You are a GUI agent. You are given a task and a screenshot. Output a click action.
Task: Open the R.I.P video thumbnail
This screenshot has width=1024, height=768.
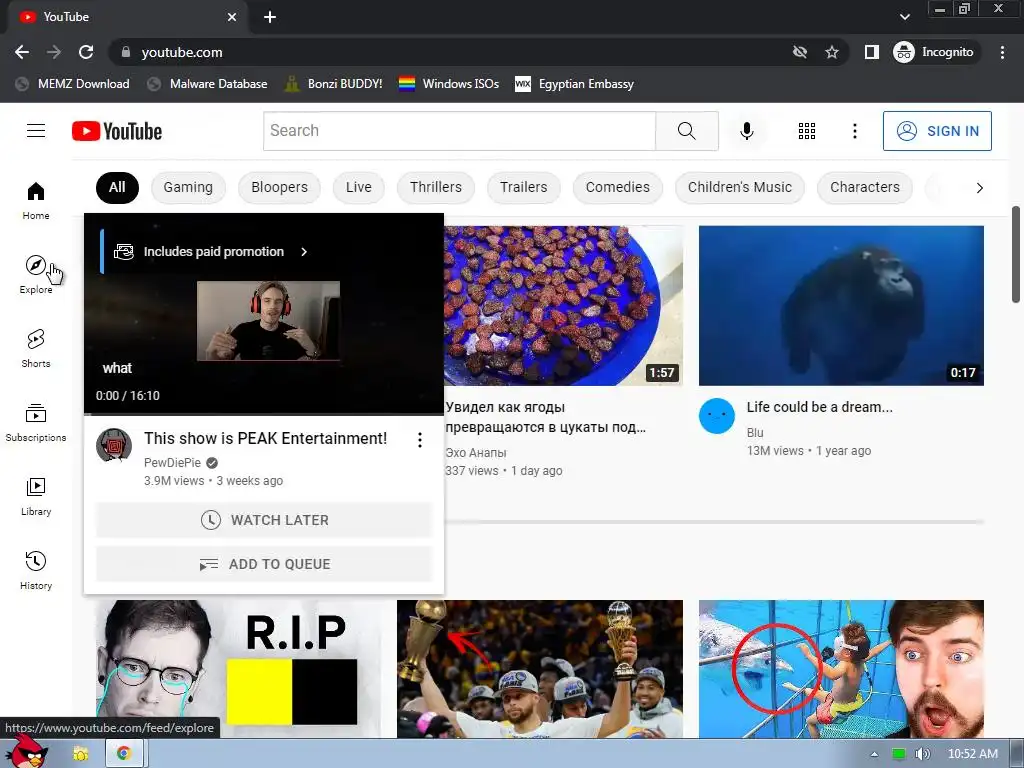pyautogui.click(x=238, y=669)
